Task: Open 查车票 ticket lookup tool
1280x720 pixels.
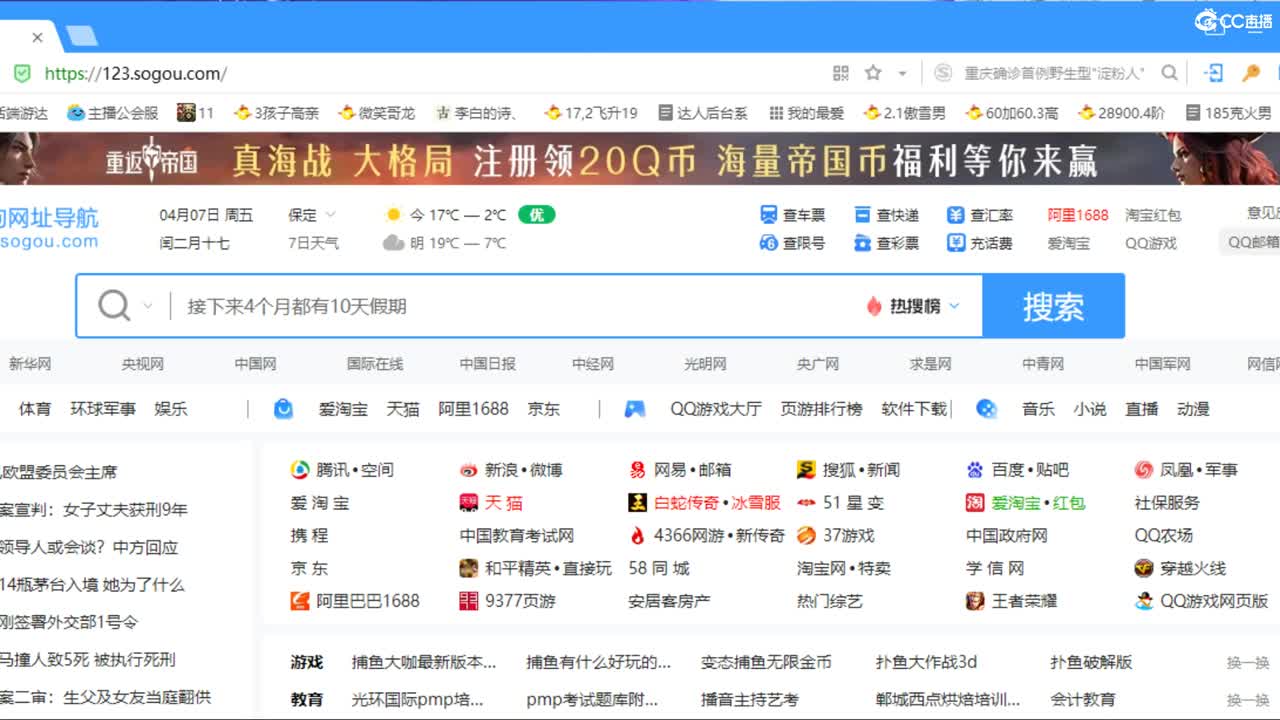Action: 793,215
